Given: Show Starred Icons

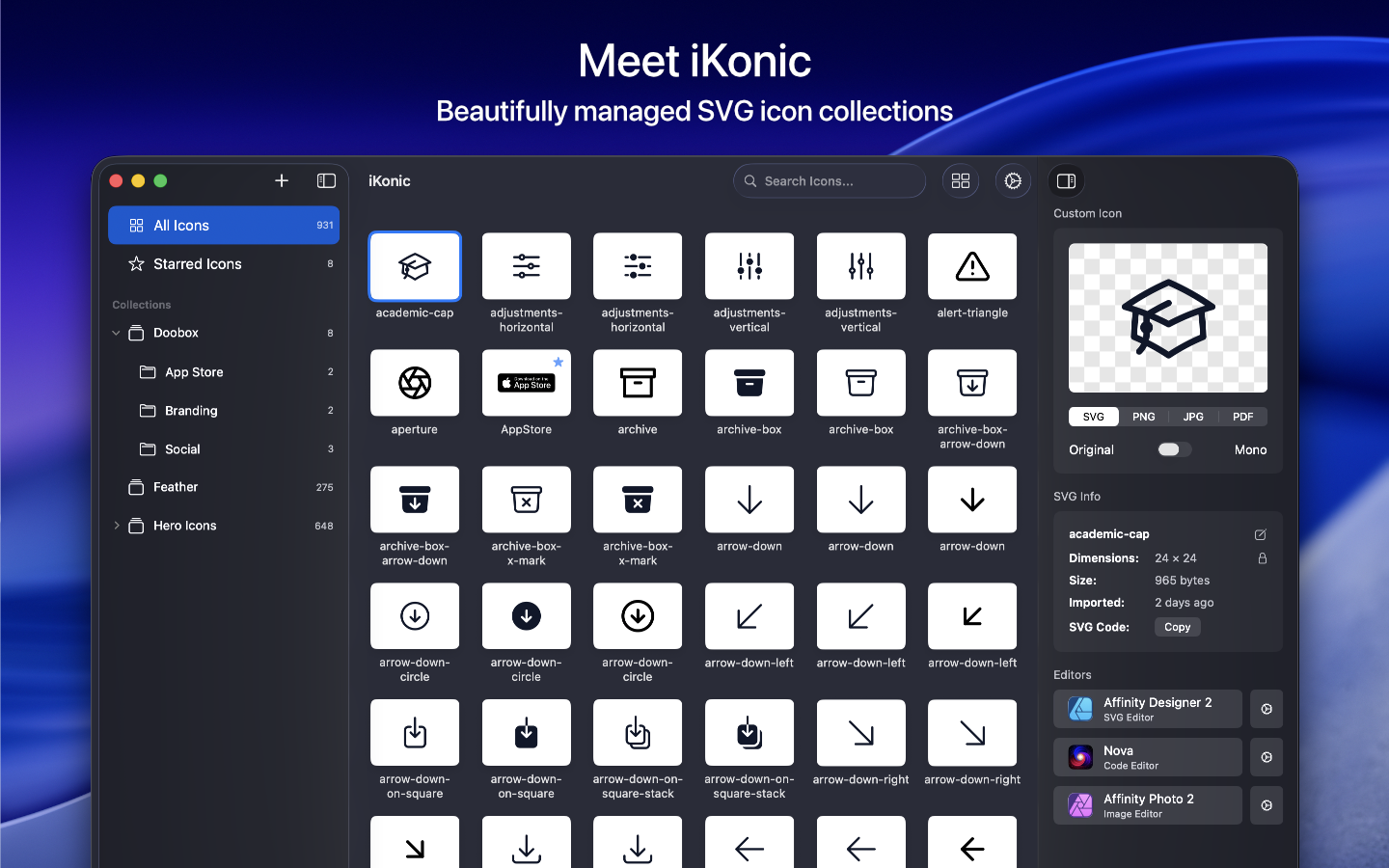Looking at the screenshot, I should pos(224,263).
